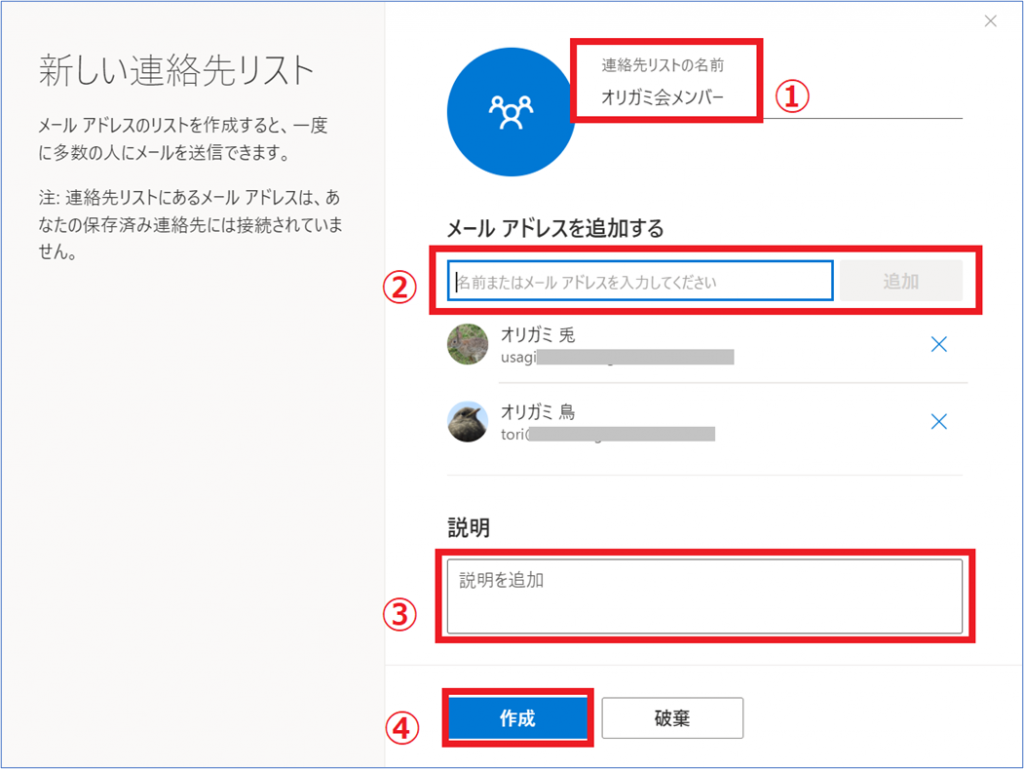Remove オリガミ 兎 from the list

938,344
